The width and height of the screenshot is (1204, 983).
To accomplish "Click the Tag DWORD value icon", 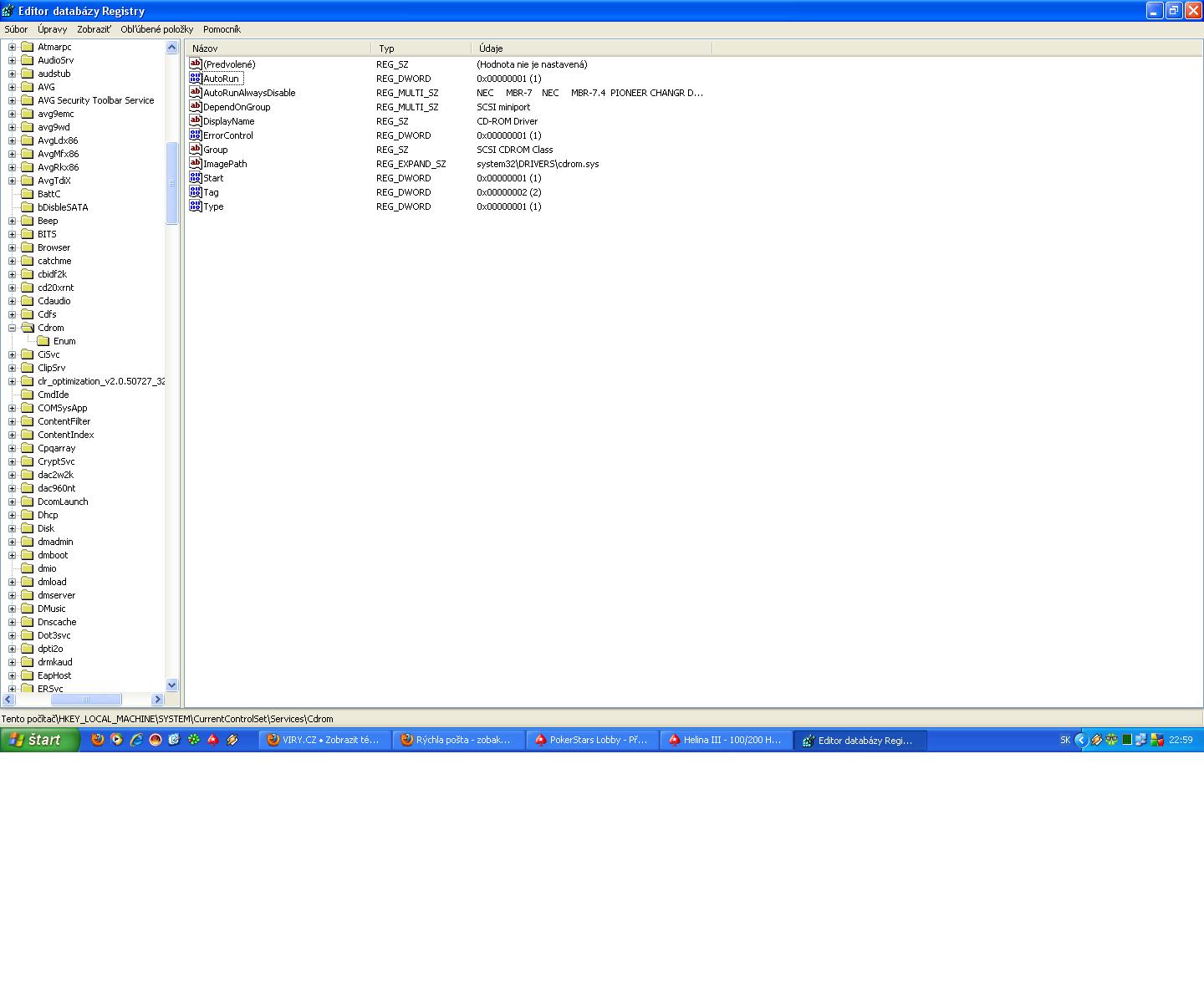I will click(196, 192).
